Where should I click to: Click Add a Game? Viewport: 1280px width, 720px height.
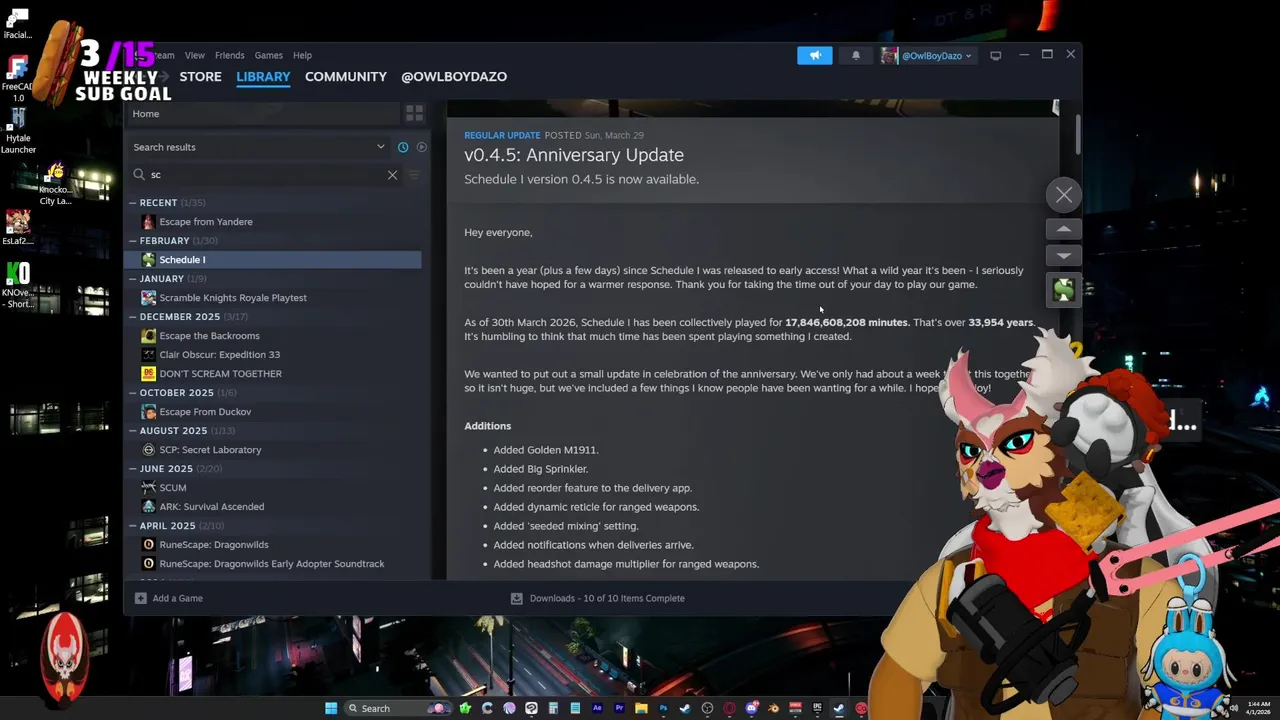click(x=169, y=599)
